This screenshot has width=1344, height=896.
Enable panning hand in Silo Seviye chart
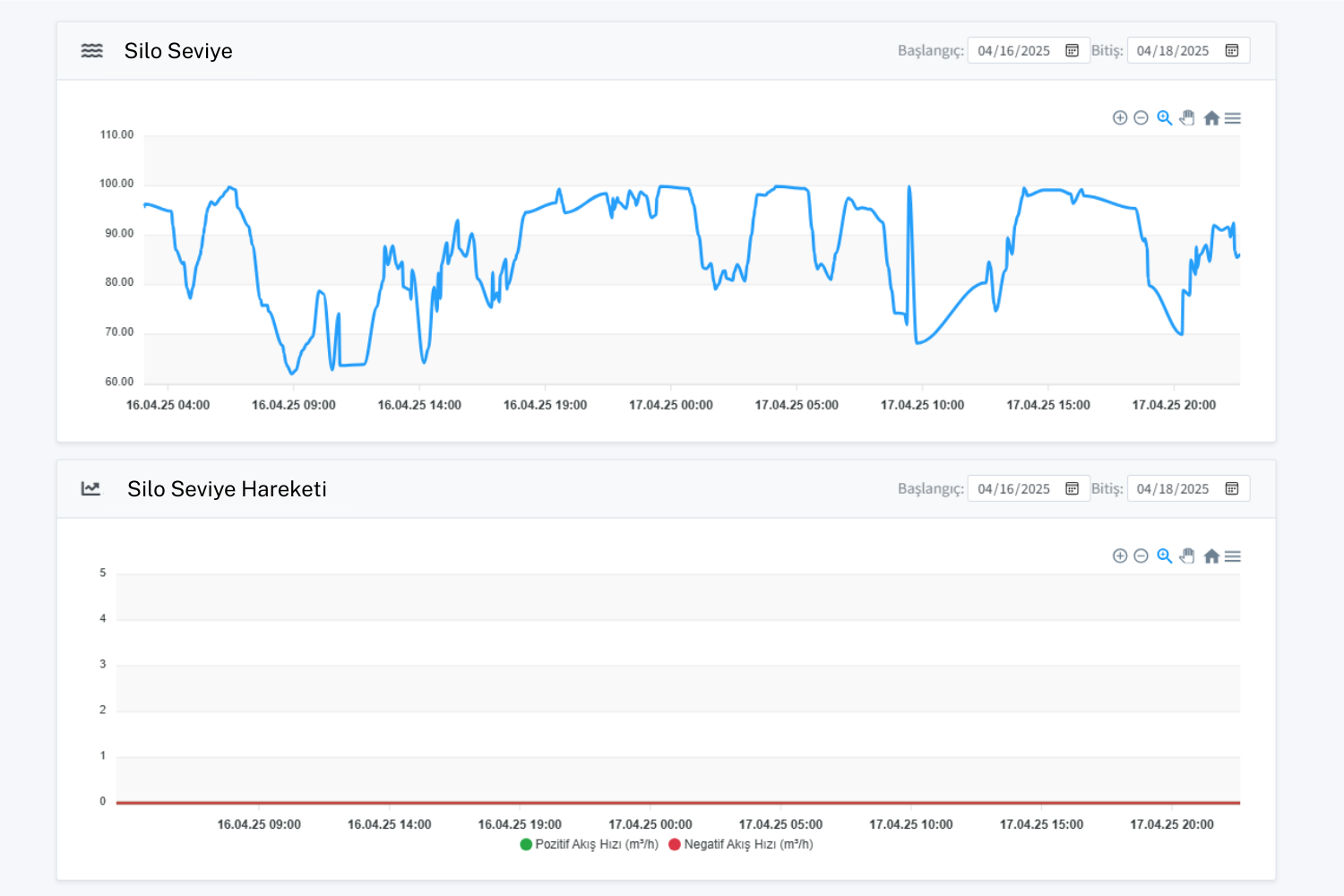click(1187, 118)
